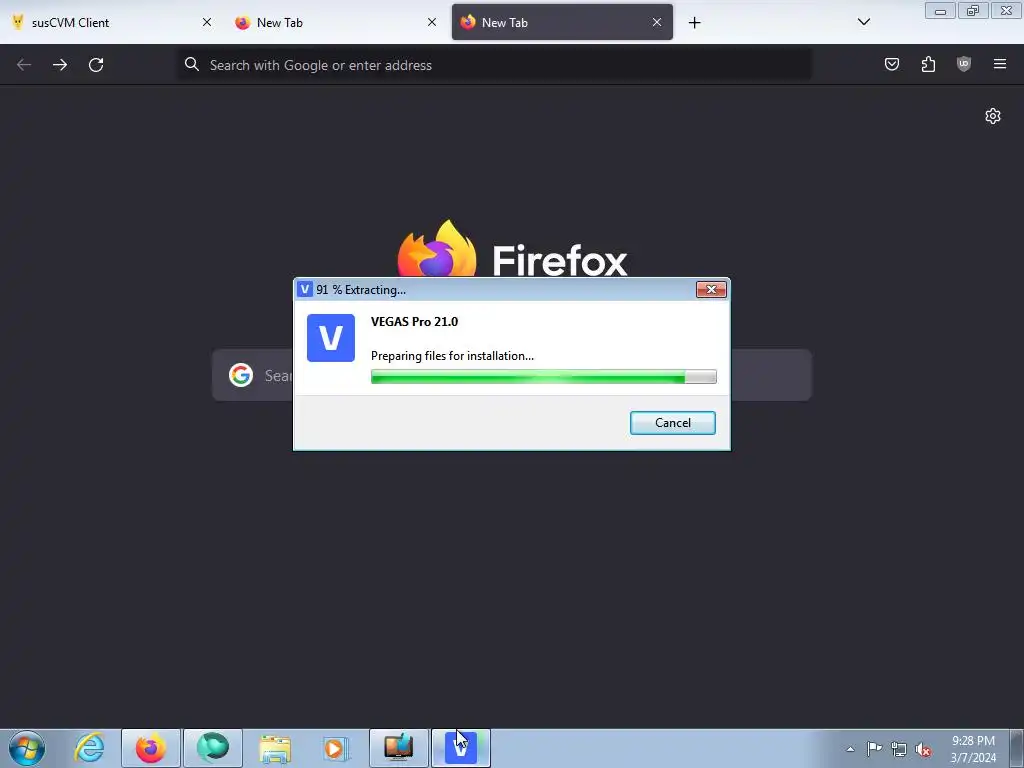1024x768 pixels.
Task: Click the VEGAS Pro extraction progress bar
Action: click(543, 377)
